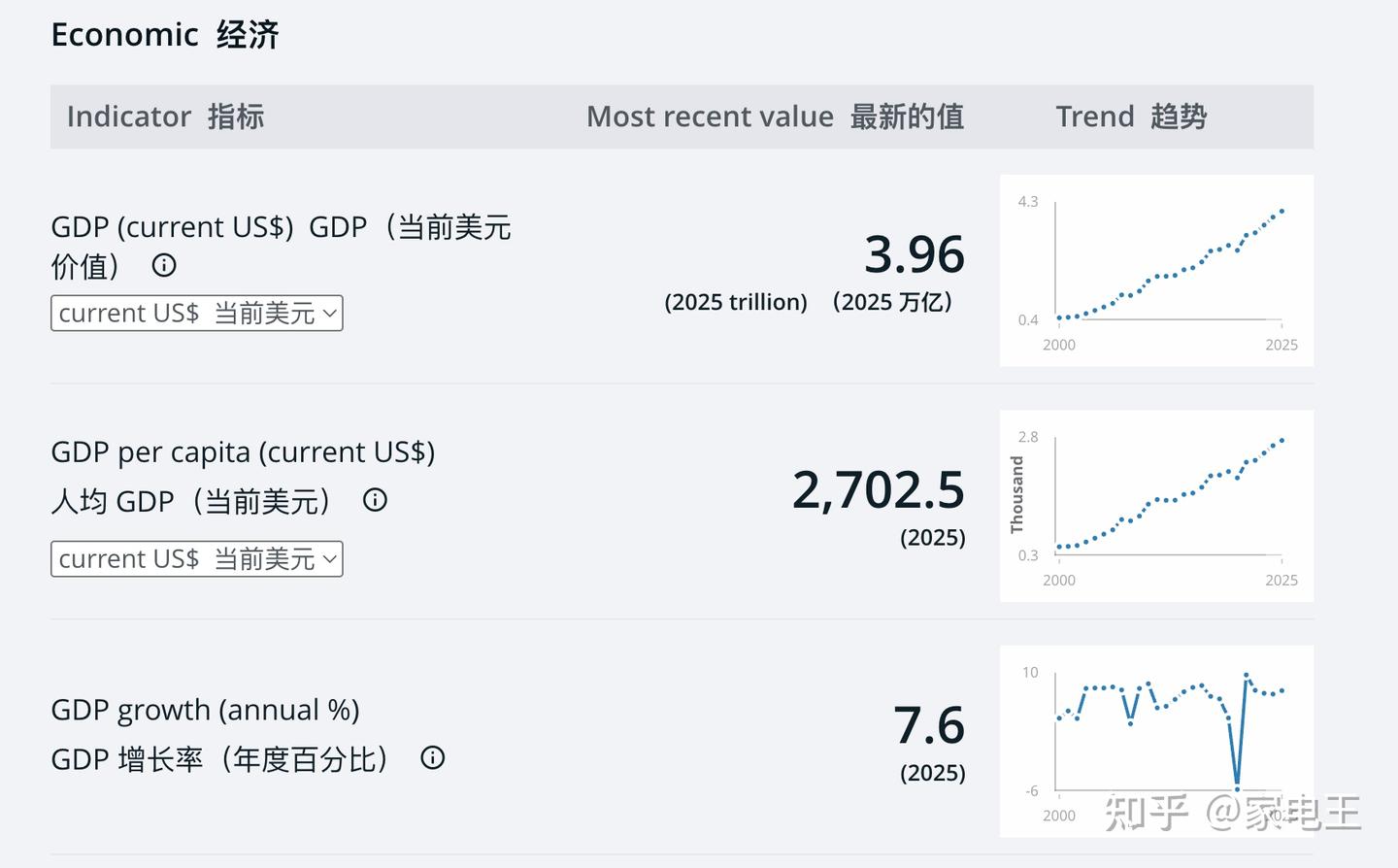1398x868 pixels.
Task: Click the Trend column header
Action: pos(1131,117)
